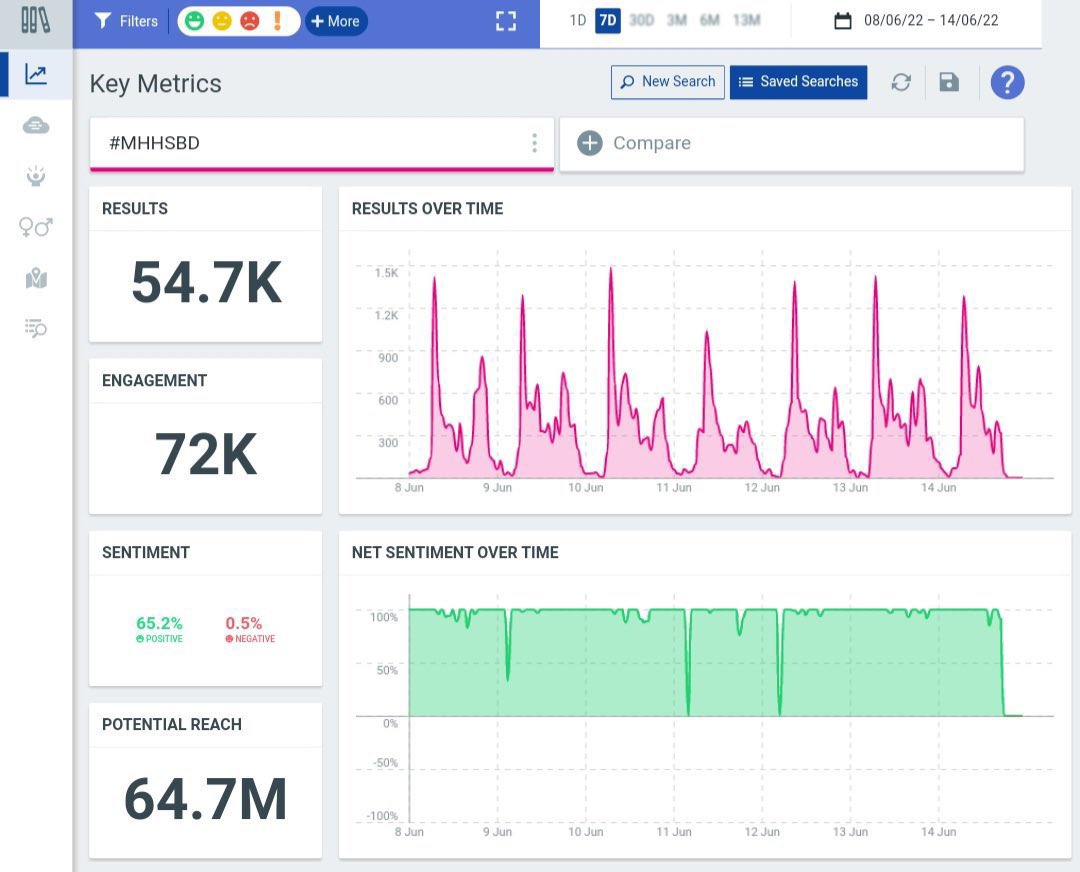Click the SENTIMENT card title
Viewport: 1080px width, 872px height.
pos(145,552)
